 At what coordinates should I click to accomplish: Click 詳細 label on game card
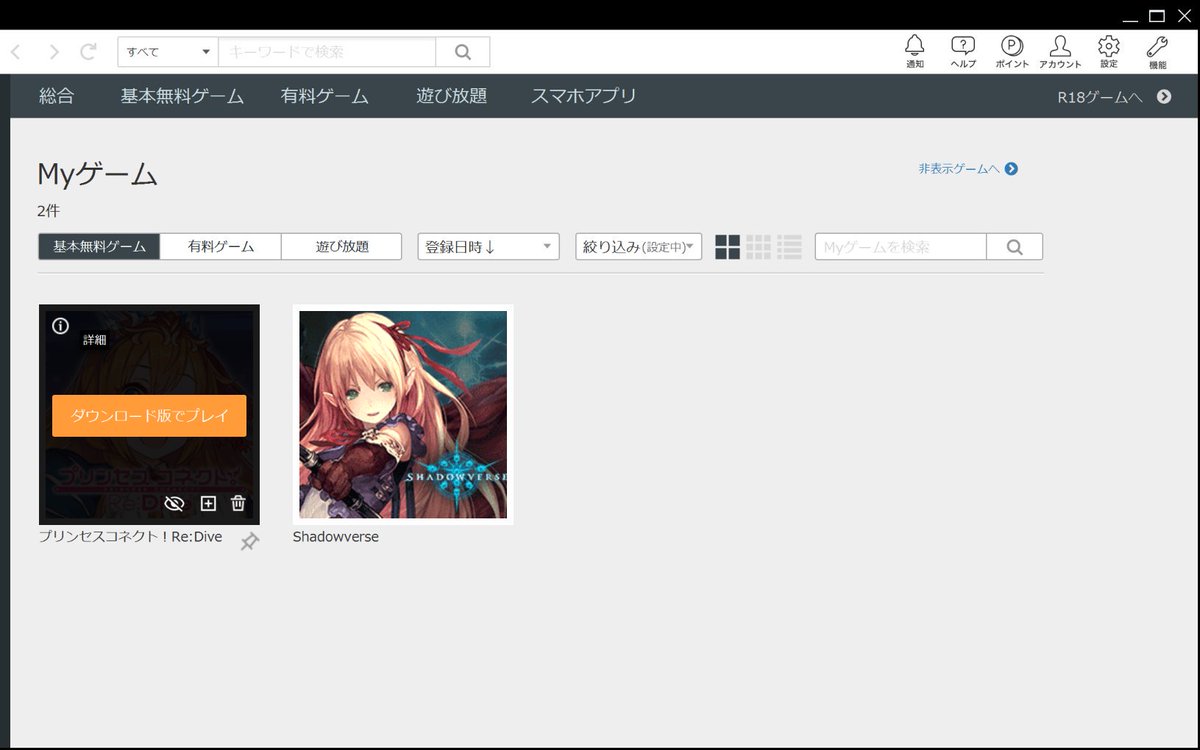pyautogui.click(x=94, y=340)
